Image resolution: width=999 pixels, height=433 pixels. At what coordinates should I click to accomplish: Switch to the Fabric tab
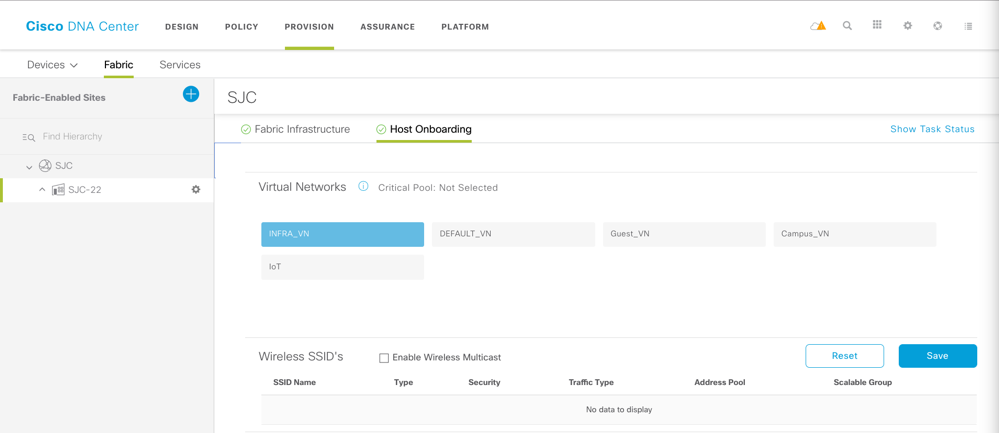(119, 65)
